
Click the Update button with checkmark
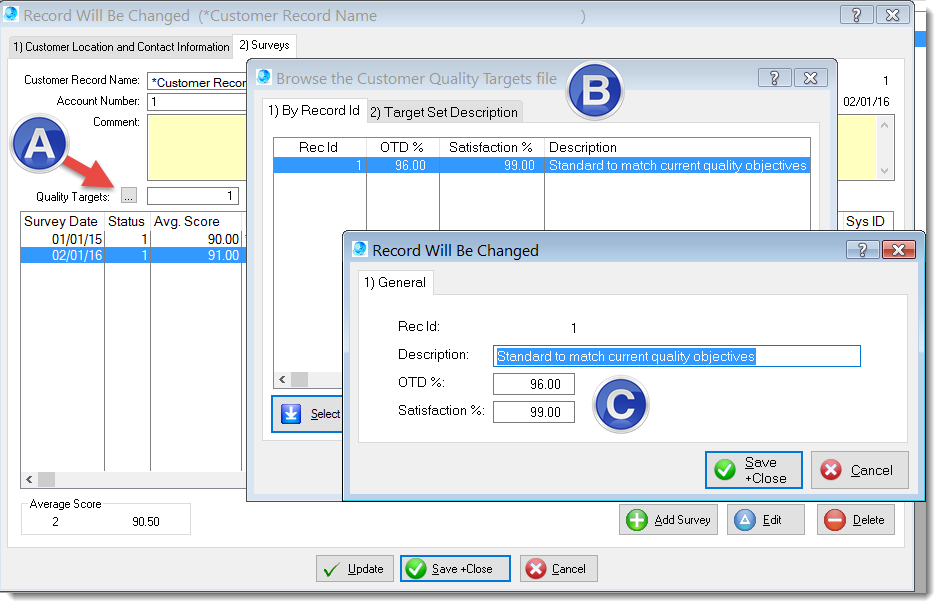pyautogui.click(x=354, y=569)
